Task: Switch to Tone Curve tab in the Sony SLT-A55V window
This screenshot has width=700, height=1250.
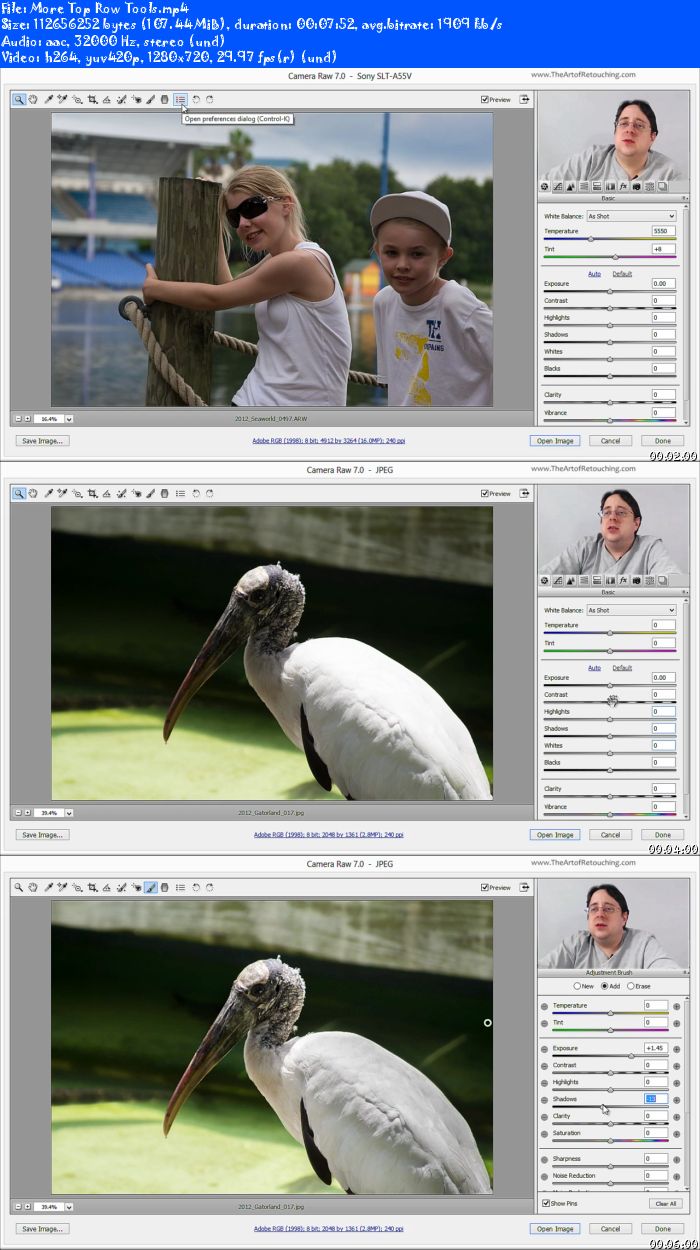Action: point(558,186)
